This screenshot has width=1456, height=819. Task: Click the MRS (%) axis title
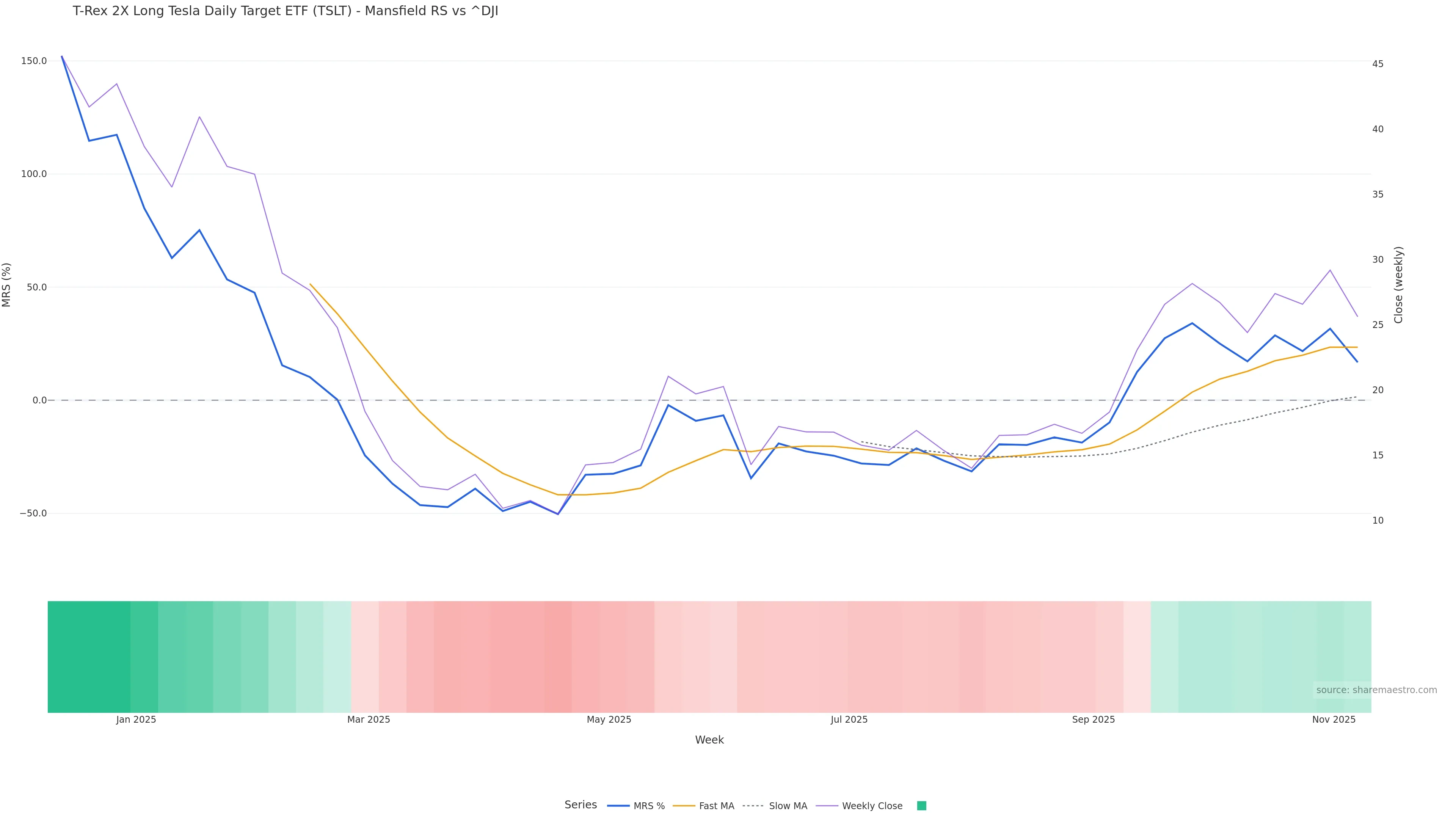pyautogui.click(x=7, y=285)
